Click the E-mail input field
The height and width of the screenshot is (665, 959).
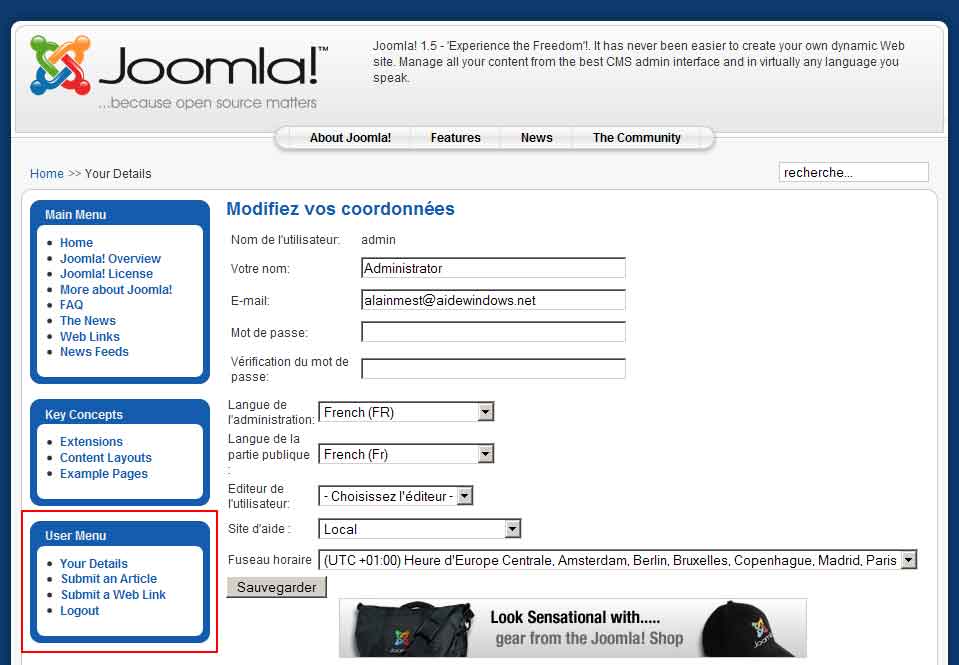pos(493,300)
